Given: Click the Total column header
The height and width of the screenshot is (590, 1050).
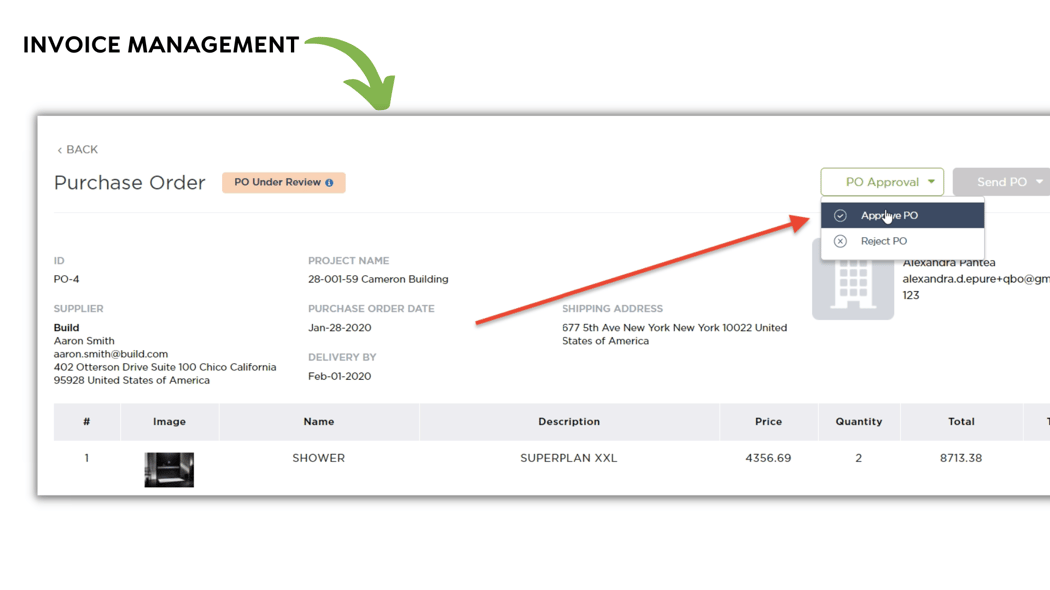Looking at the screenshot, I should pyautogui.click(x=960, y=422).
